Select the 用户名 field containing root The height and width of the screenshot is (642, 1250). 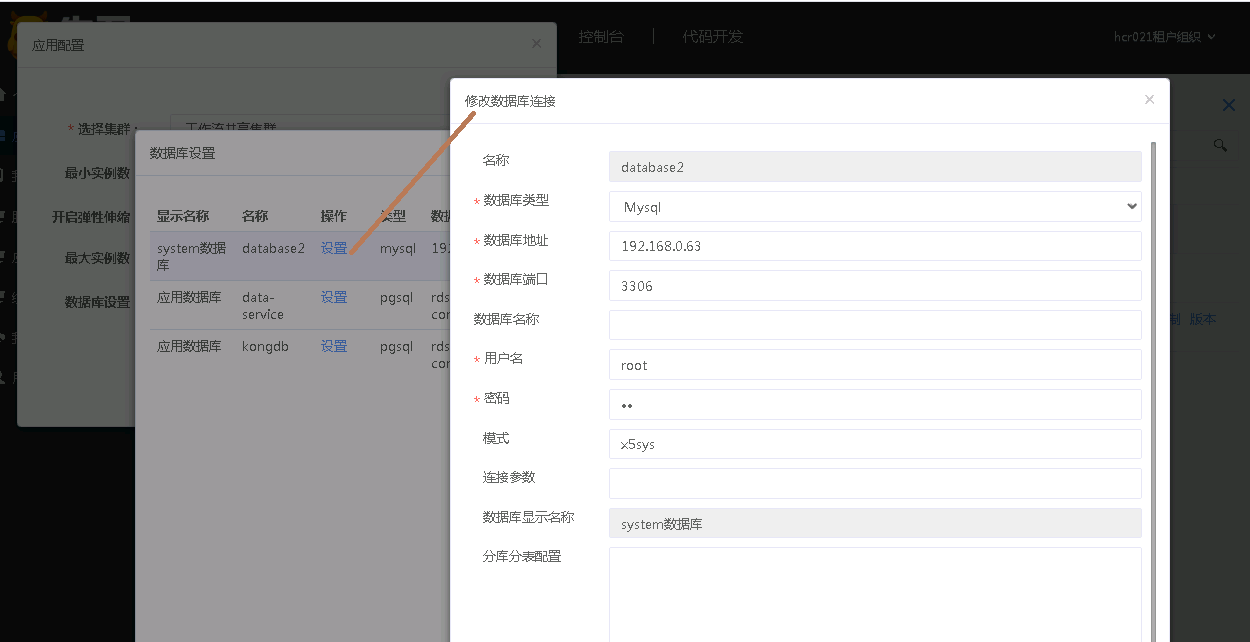click(x=875, y=365)
